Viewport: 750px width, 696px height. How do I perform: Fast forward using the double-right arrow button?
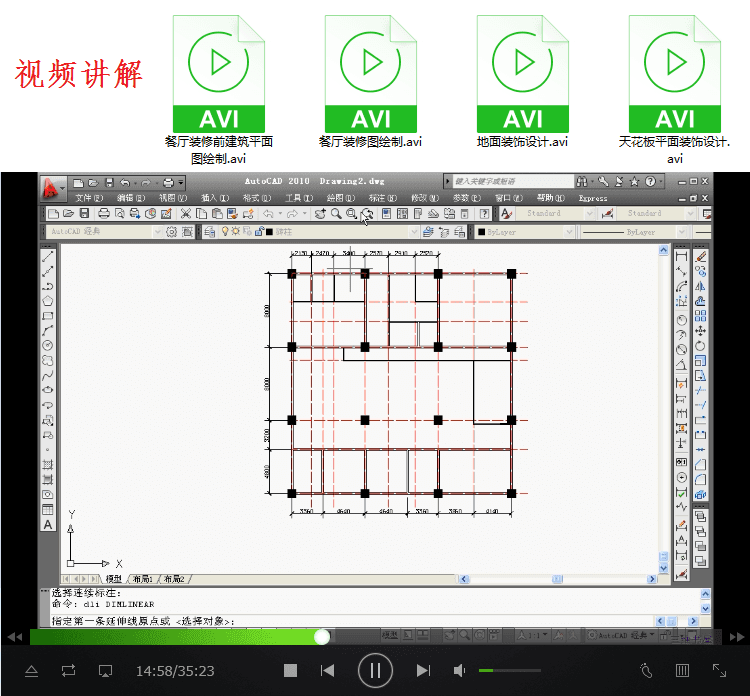[737, 637]
